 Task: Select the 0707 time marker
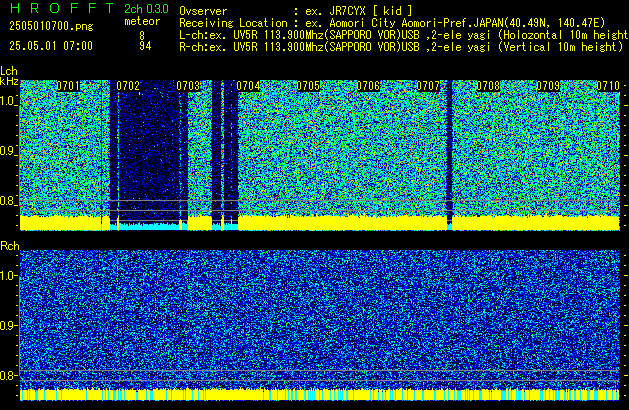pyautogui.click(x=428, y=86)
